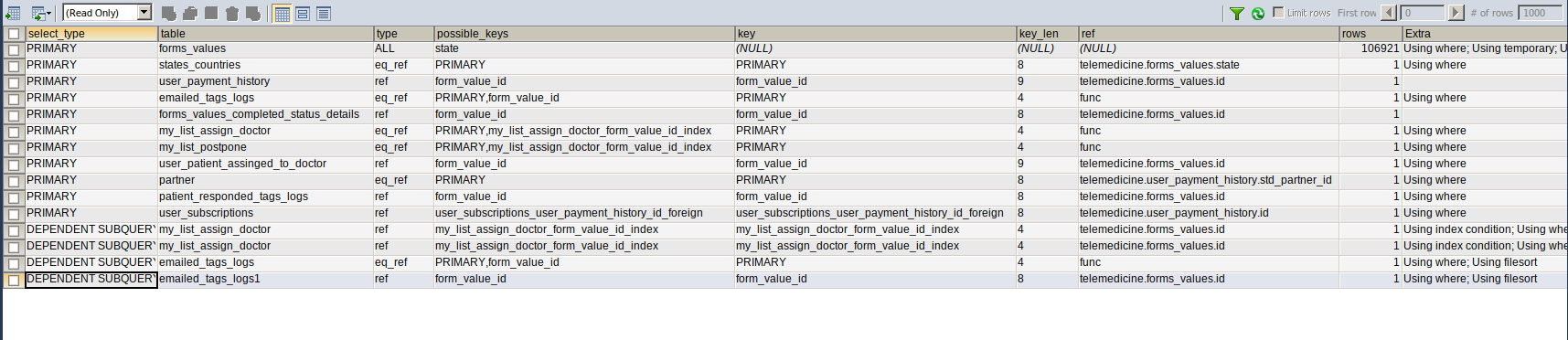Select the patient_responded_tags_logs table cell

point(266,197)
